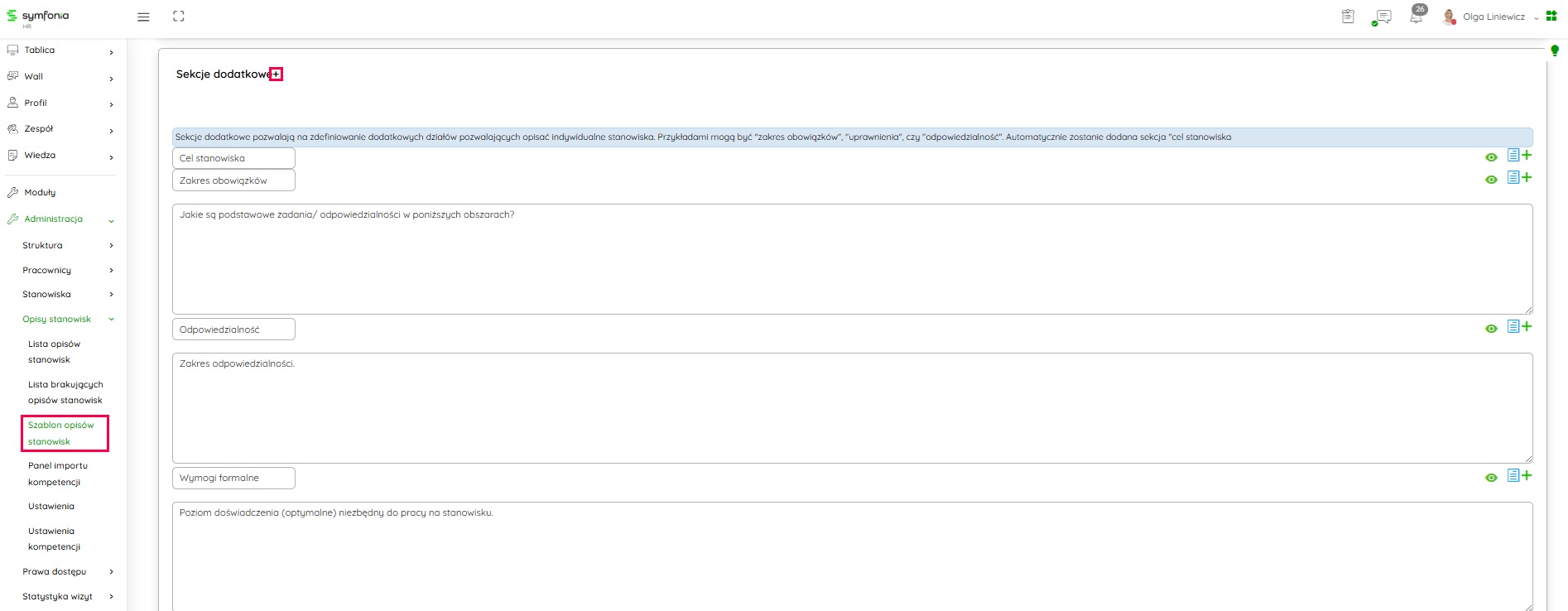The image size is (1568, 611).
Task: Open the green apps grid icon
Action: pos(1551,17)
